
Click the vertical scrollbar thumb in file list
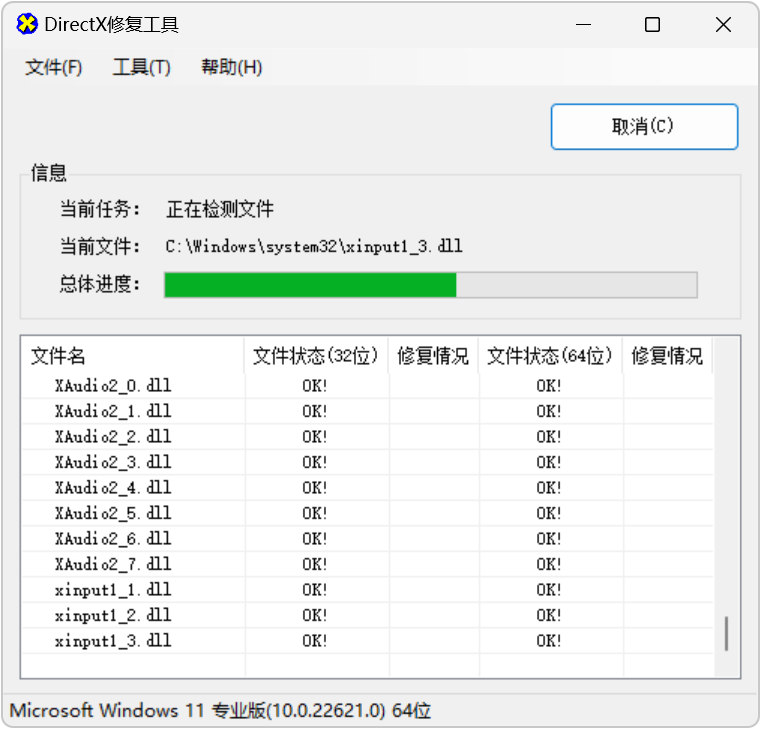726,633
